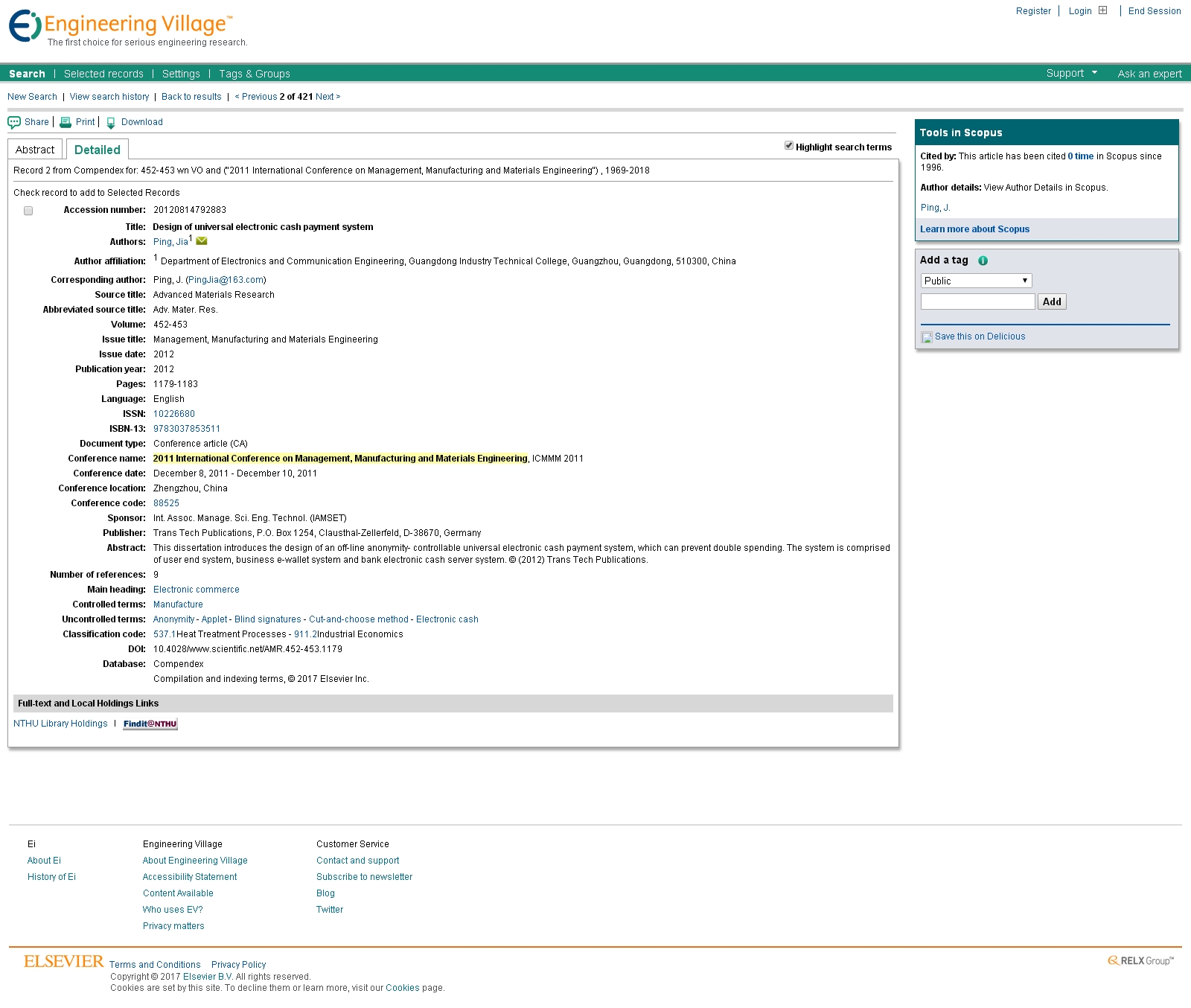This screenshot has height=1008, width=1191.
Task: Click the Login plus expand icon
Action: pos(1103,10)
